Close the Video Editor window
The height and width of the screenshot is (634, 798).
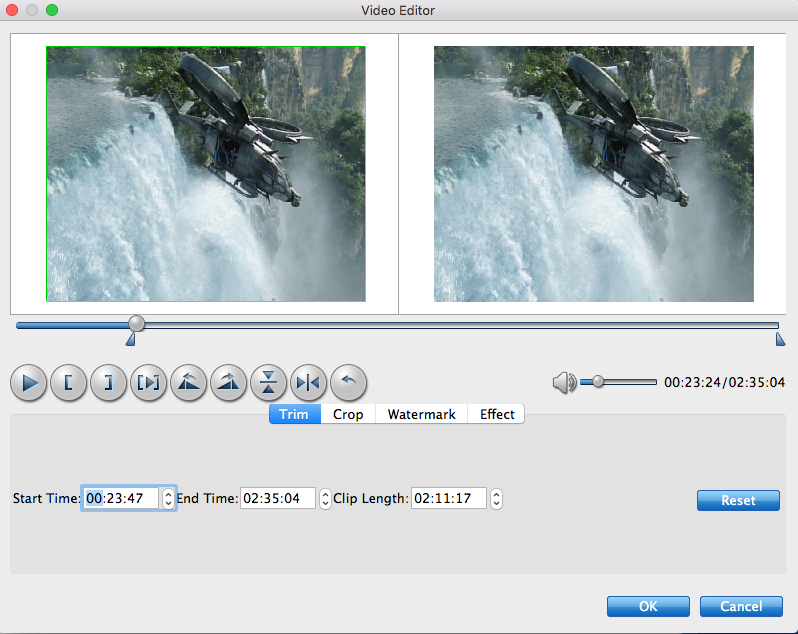pos(11,10)
